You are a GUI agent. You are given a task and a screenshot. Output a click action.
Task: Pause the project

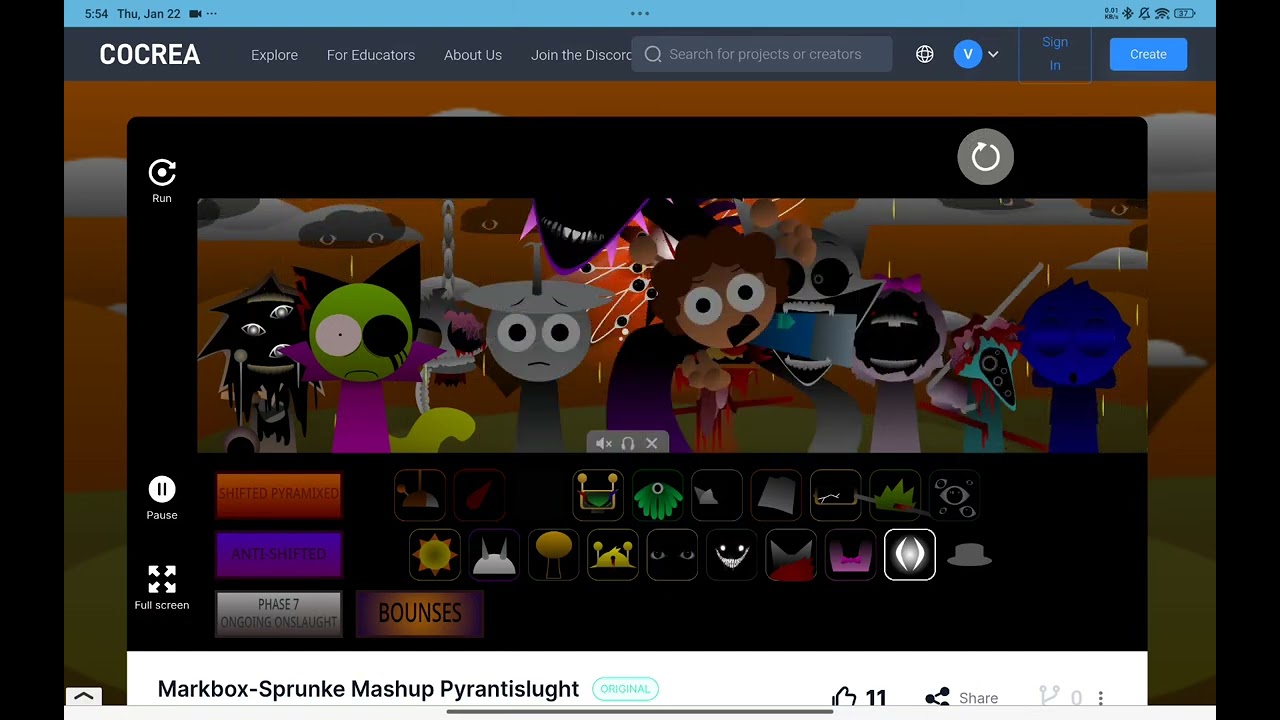pos(162,489)
